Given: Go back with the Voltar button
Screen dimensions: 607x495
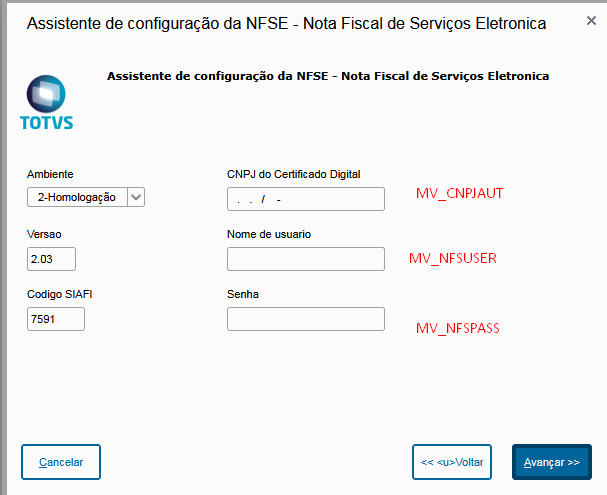Looking at the screenshot, I should [x=452, y=462].
